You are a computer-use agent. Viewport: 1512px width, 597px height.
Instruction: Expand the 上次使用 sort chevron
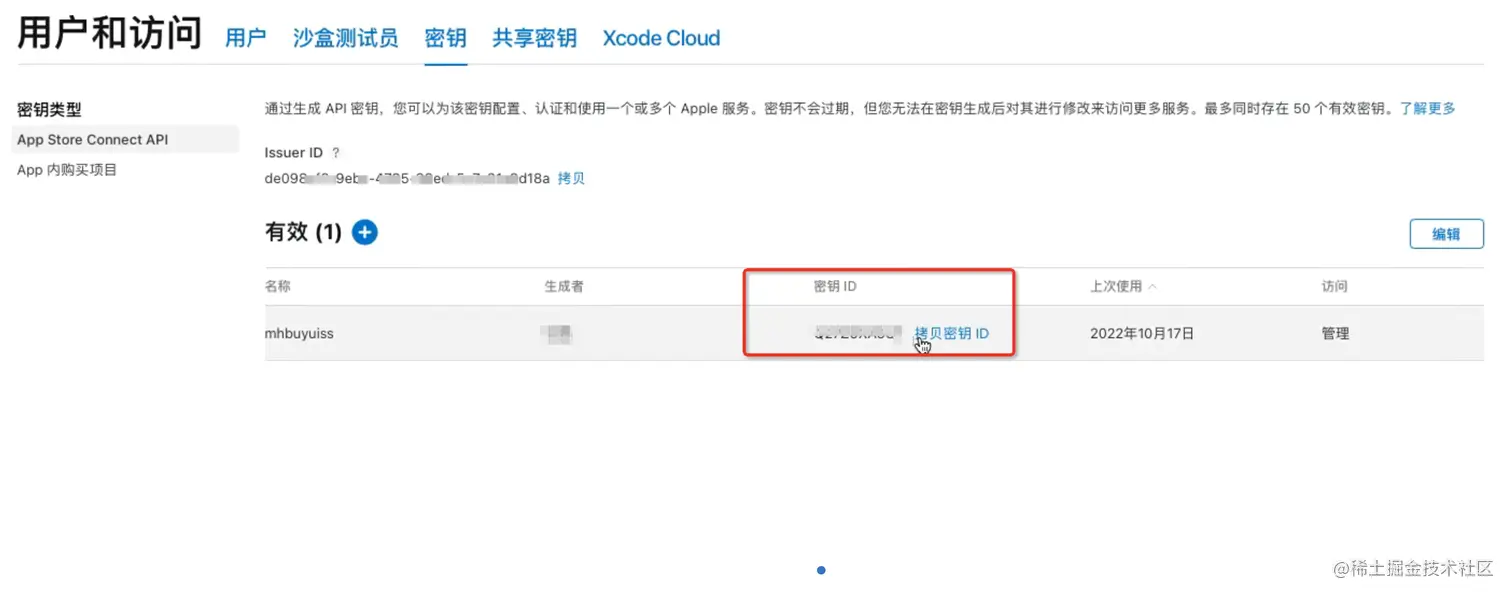pyautogui.click(x=1150, y=285)
